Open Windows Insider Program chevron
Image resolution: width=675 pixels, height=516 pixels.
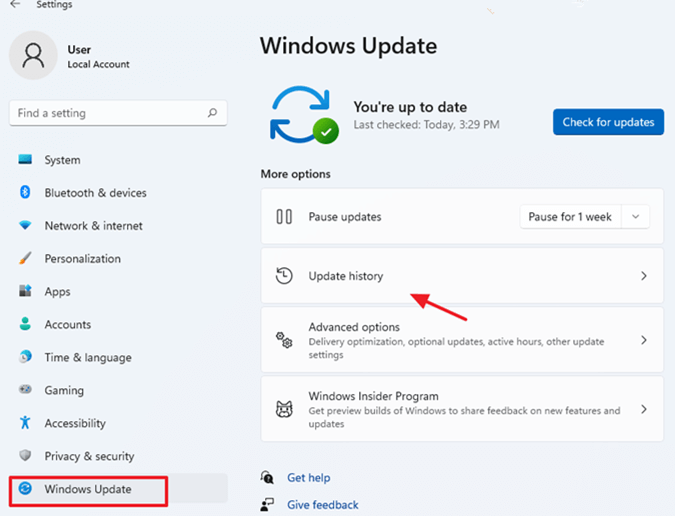pos(644,409)
